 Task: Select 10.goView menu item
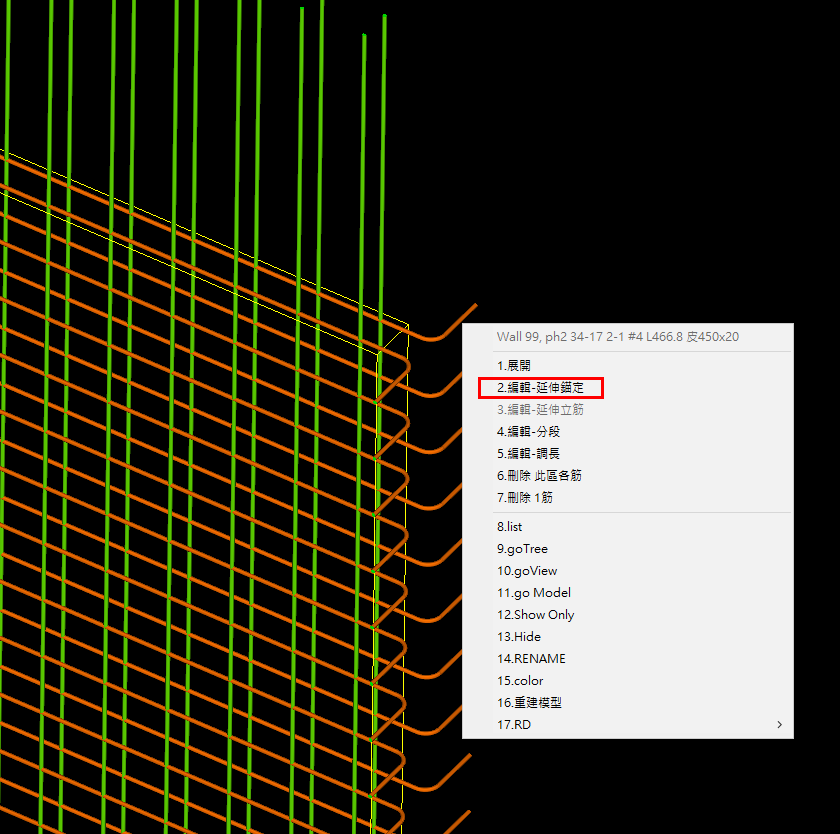pyautogui.click(x=627, y=570)
